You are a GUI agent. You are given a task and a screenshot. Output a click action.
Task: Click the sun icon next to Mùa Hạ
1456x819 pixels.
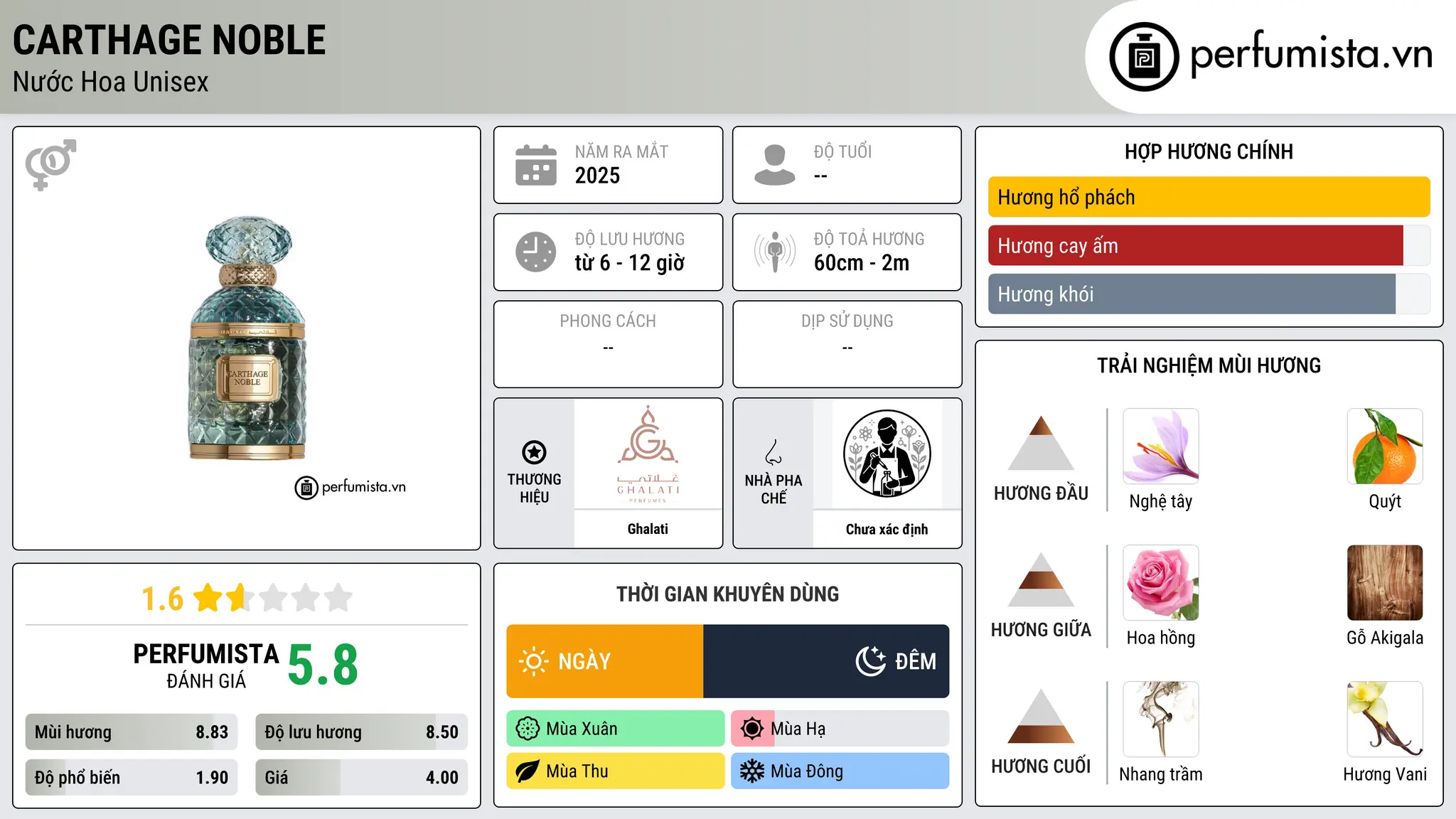pyautogui.click(x=752, y=729)
